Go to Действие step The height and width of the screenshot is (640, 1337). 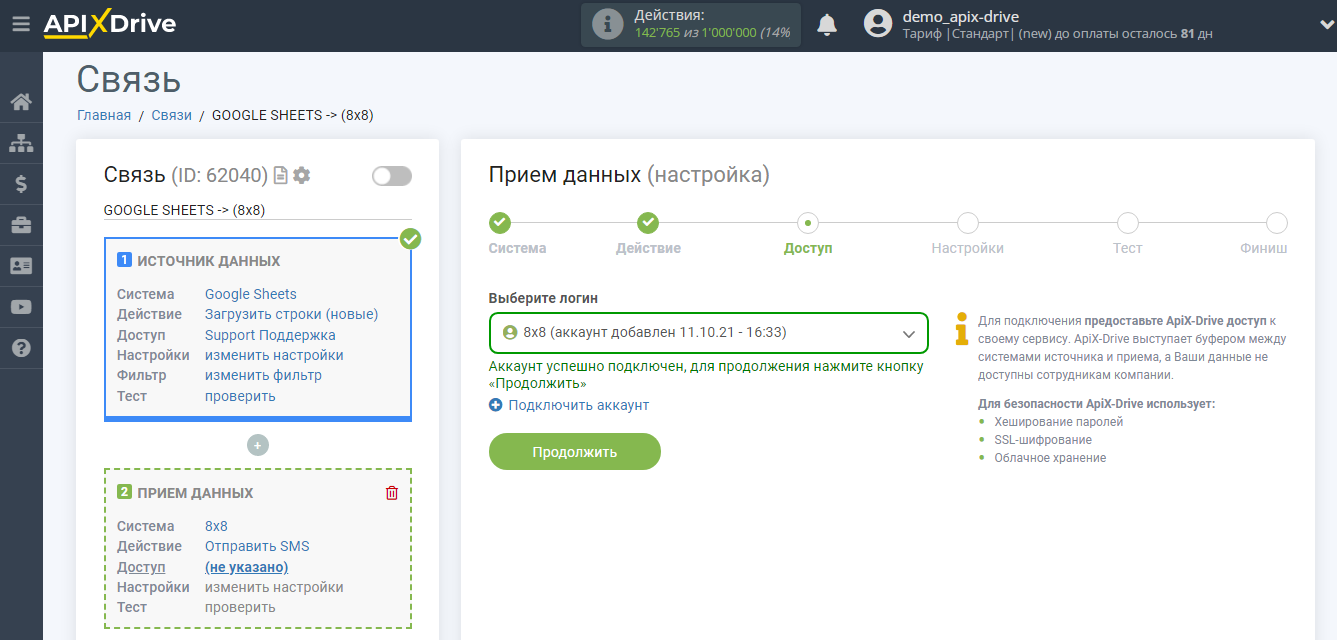pyautogui.click(x=648, y=223)
